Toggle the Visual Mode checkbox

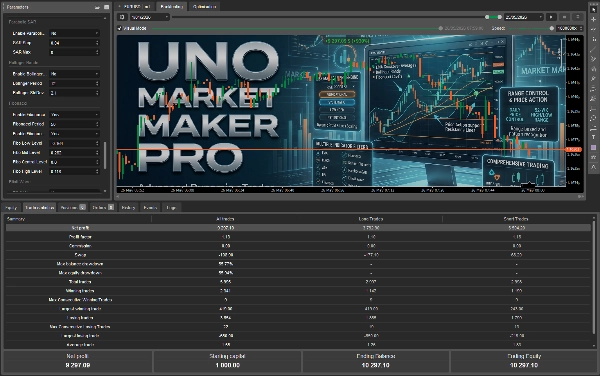[120, 28]
